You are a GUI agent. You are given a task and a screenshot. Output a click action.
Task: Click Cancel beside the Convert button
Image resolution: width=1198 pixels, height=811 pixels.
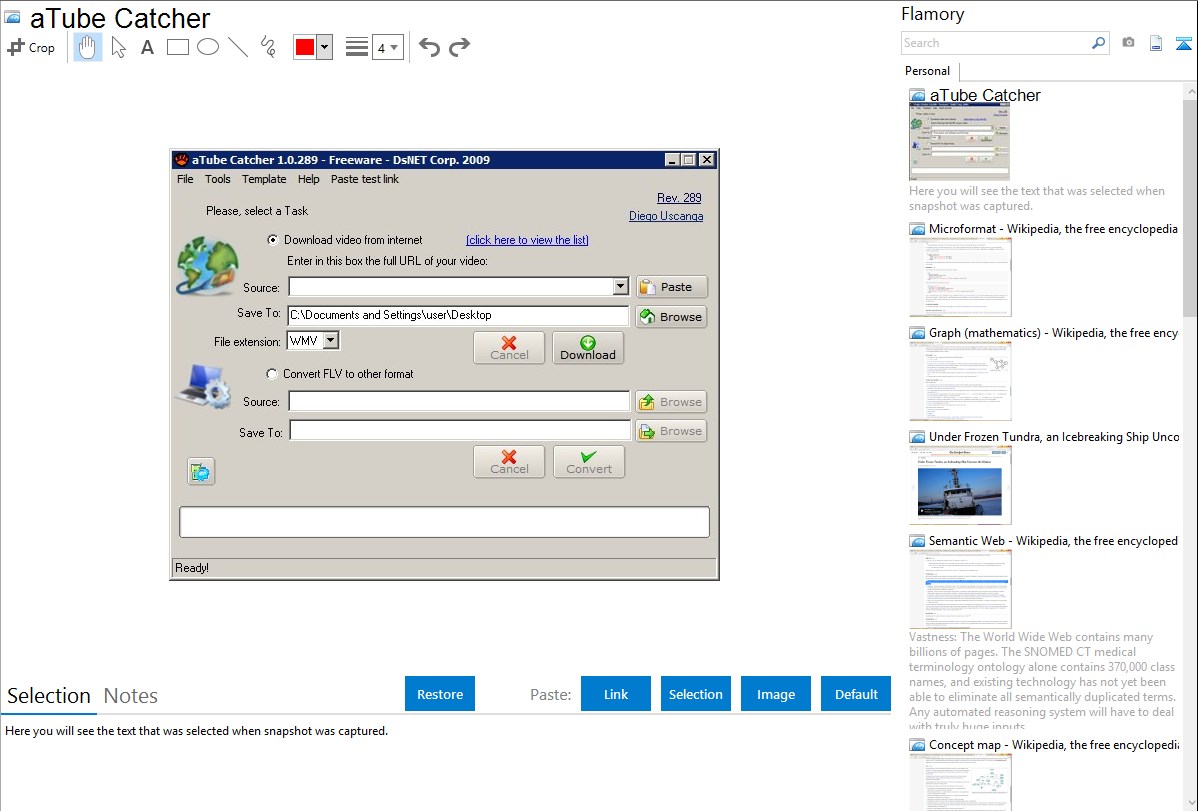point(509,462)
